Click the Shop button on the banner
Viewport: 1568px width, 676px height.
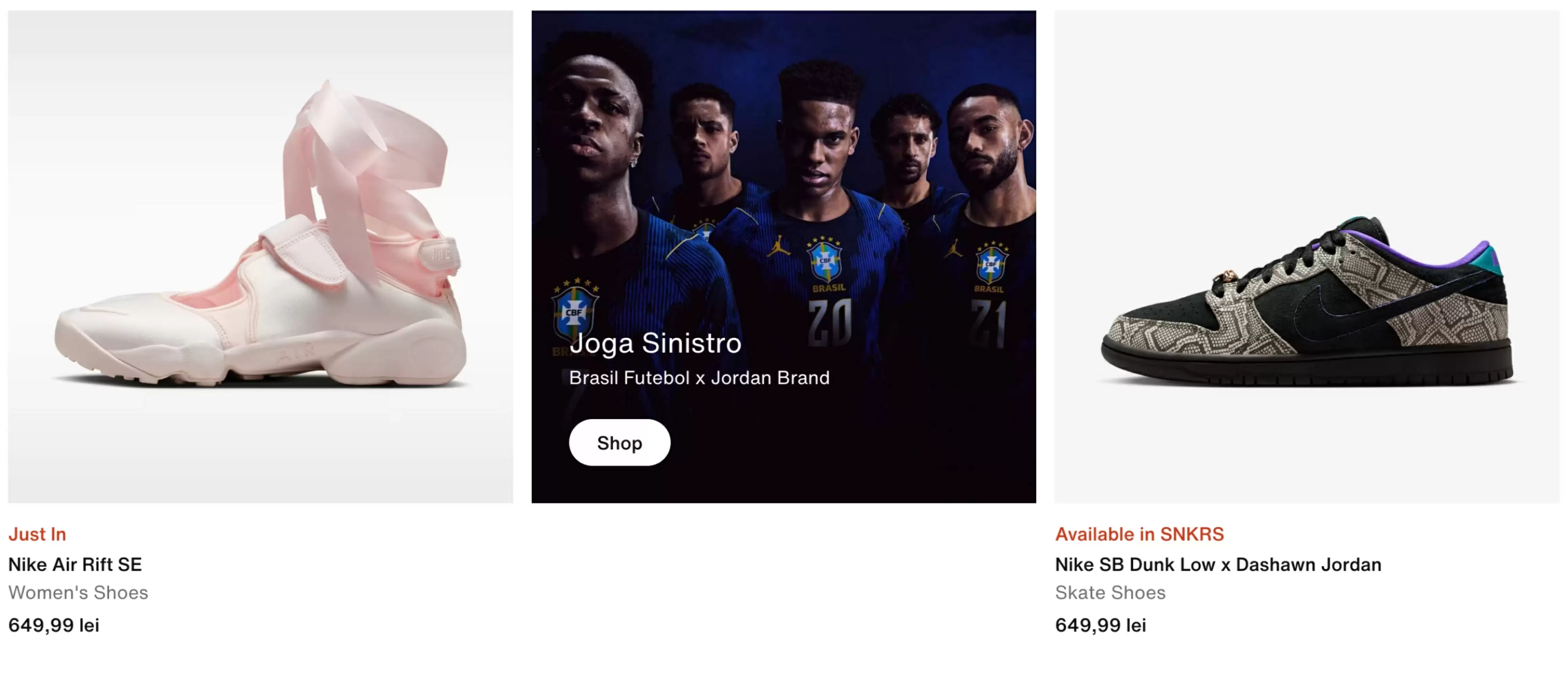click(x=619, y=442)
